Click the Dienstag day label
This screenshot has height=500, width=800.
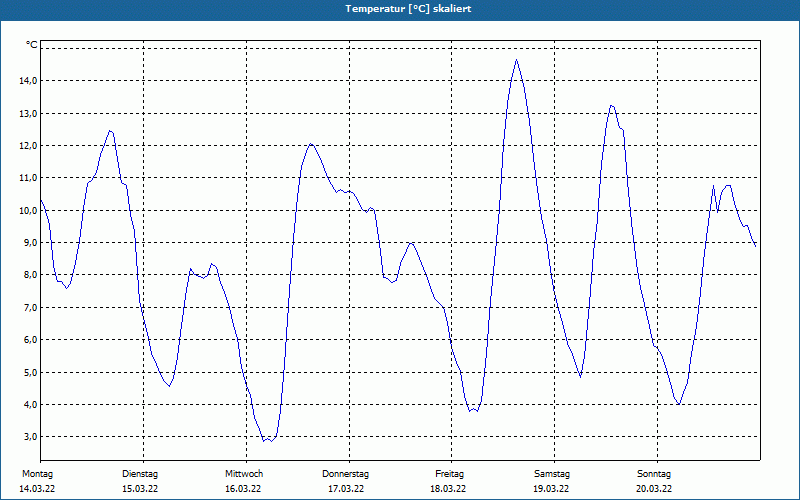point(140,474)
